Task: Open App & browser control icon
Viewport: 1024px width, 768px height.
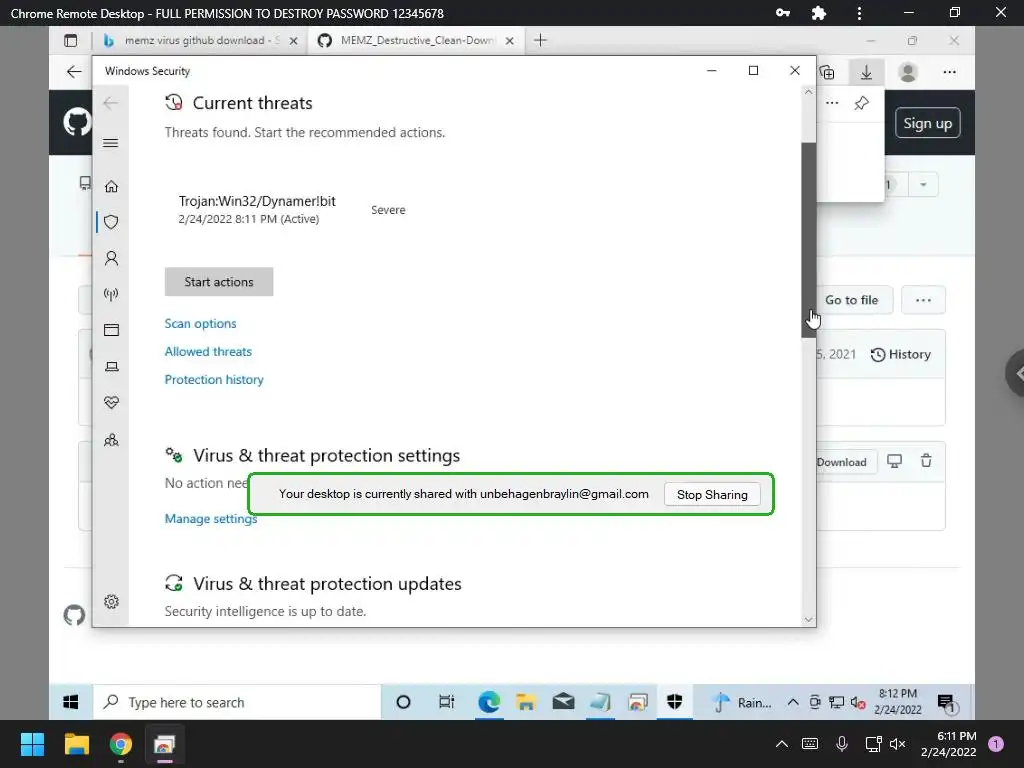Action: coord(111,330)
